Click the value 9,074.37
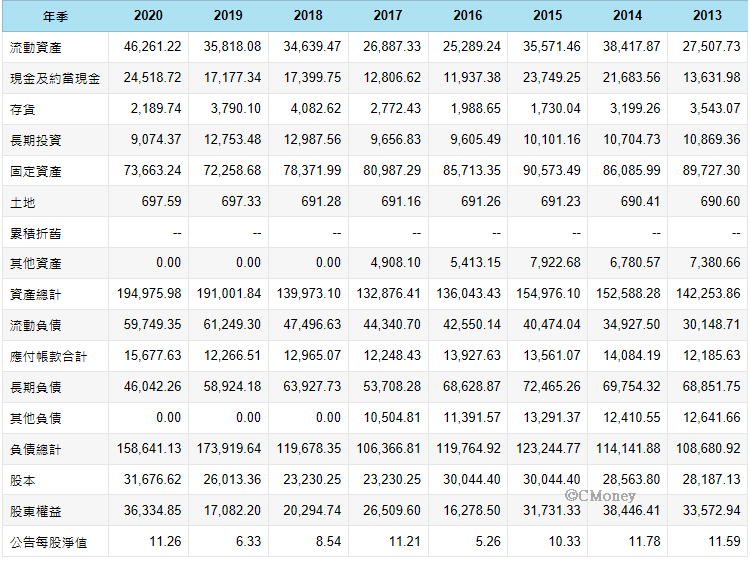The image size is (750, 574). click(156, 139)
